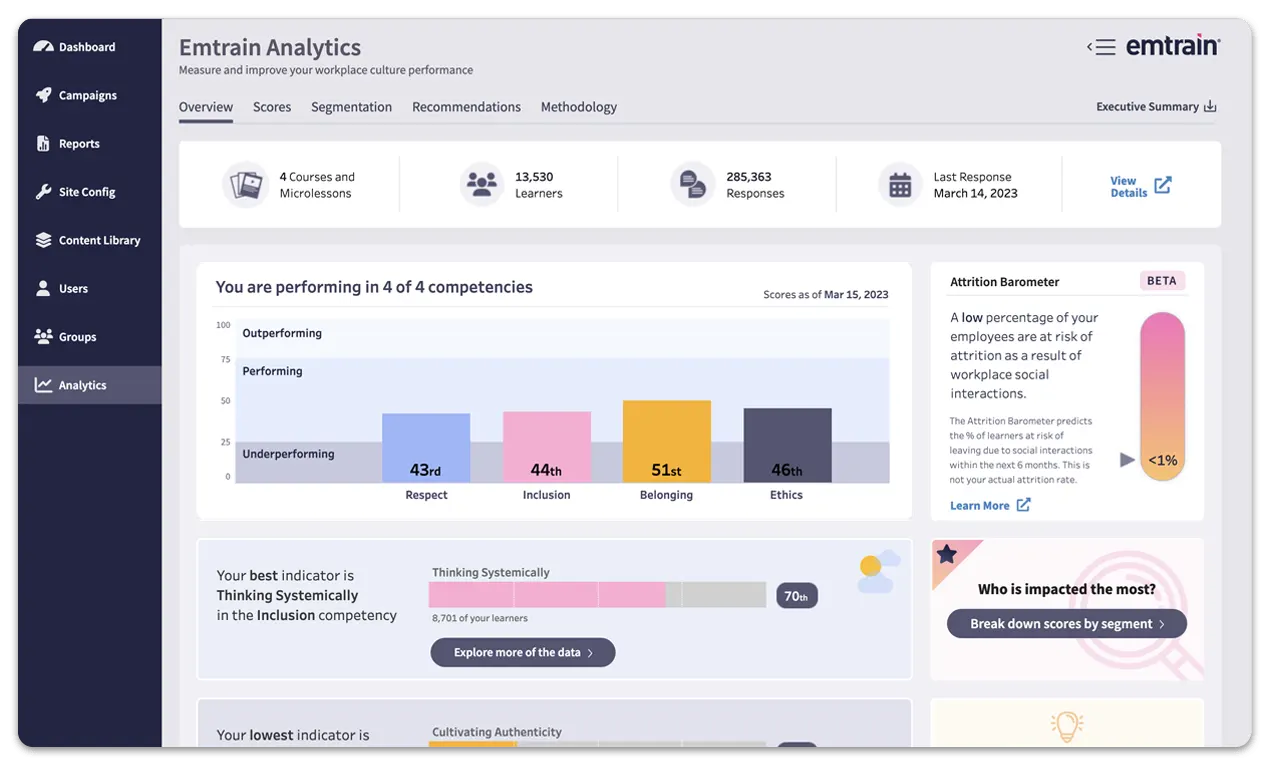Image resolution: width=1270 pixels, height=764 pixels.
Task: Click the Belonging bar in chart
Action: tap(667, 442)
